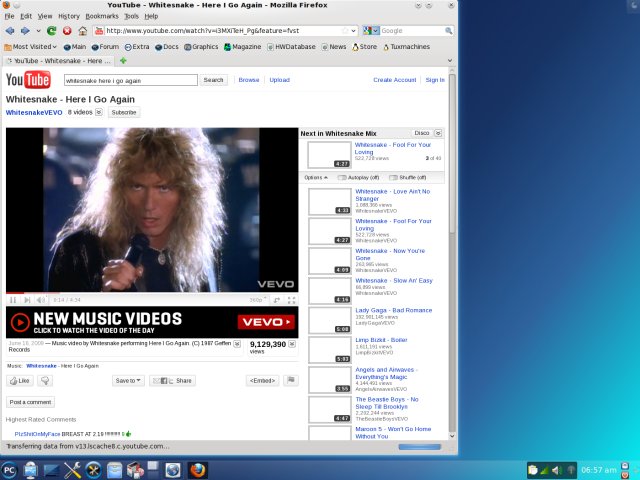Open the Bookmarks menu
The width and height of the screenshot is (640, 480).
pyautogui.click(x=101, y=16)
